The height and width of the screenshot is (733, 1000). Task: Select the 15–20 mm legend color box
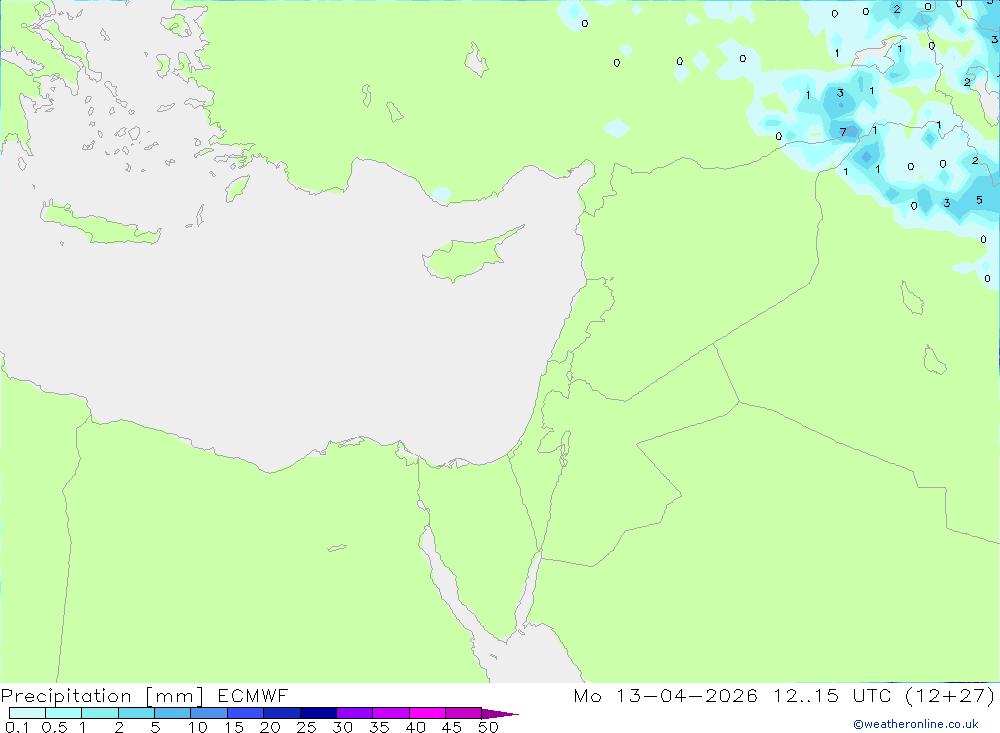246,713
